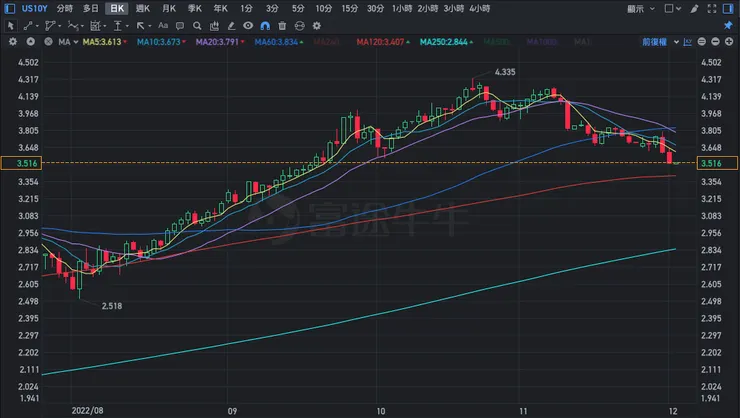The width and height of the screenshot is (740, 418).
Task: Toggle the blue magnet snap mode
Action: click(x=265, y=26)
